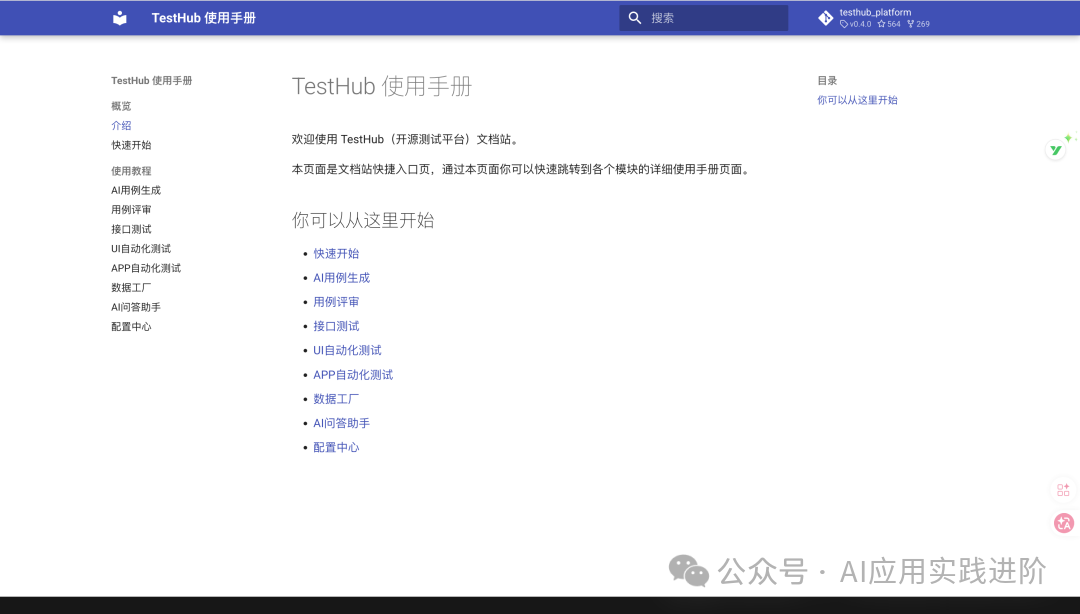Viewport: 1080px width, 614px height.
Task: Click the TestHub 使用手册 header title
Action: click(204, 18)
